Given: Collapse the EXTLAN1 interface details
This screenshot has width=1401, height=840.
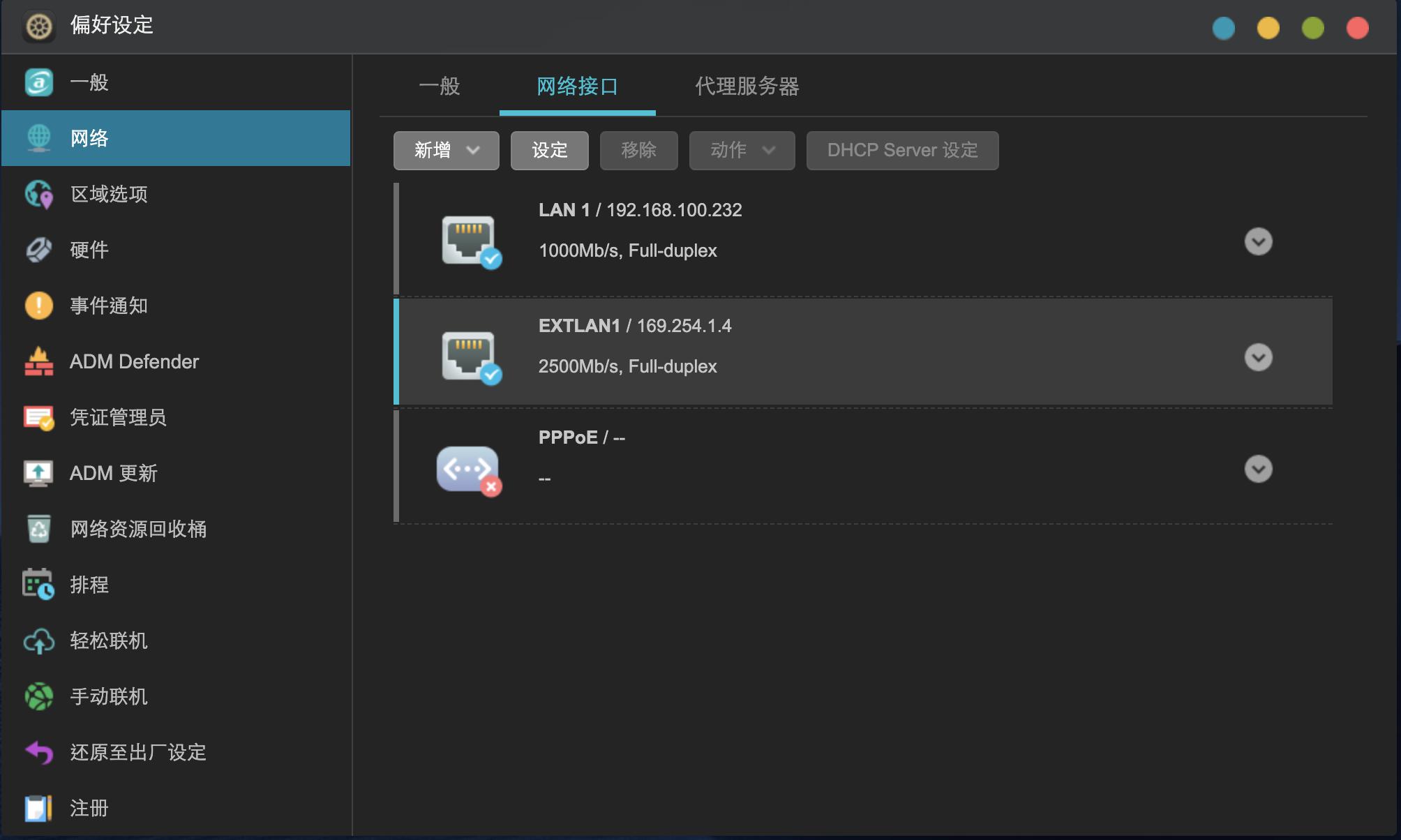Looking at the screenshot, I should pyautogui.click(x=1258, y=358).
